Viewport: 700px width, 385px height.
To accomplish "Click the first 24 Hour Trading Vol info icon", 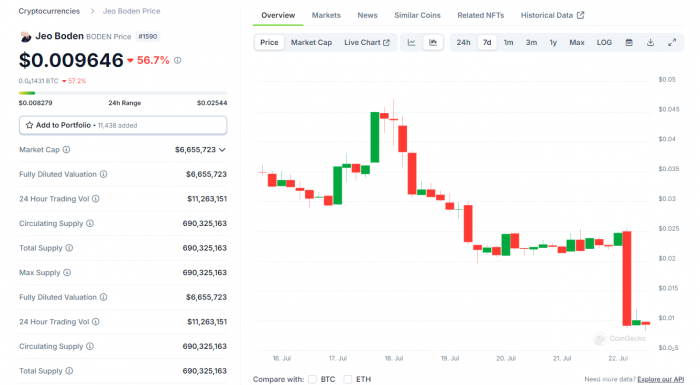I will 96,199.
